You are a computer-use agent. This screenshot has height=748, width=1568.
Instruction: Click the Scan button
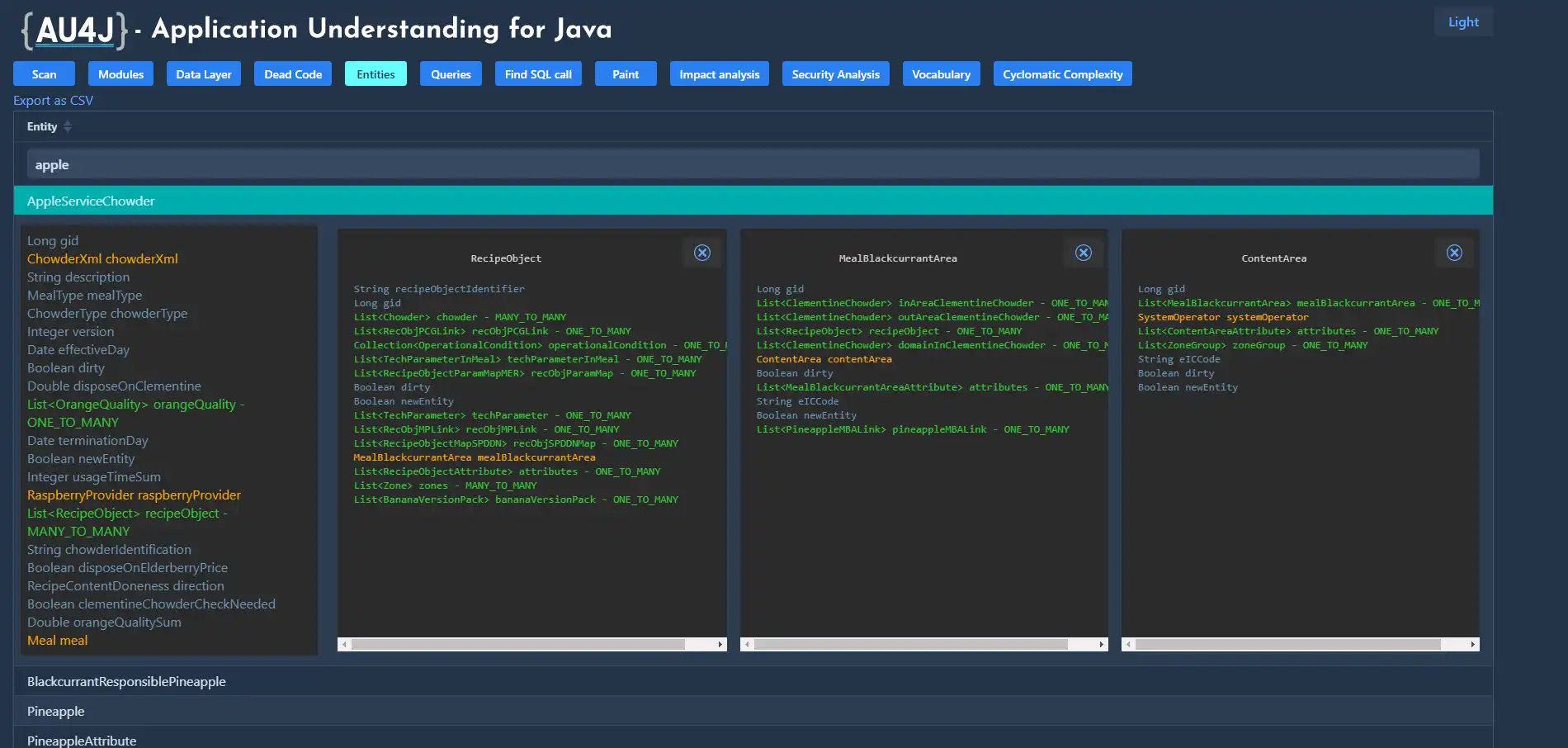tap(44, 74)
